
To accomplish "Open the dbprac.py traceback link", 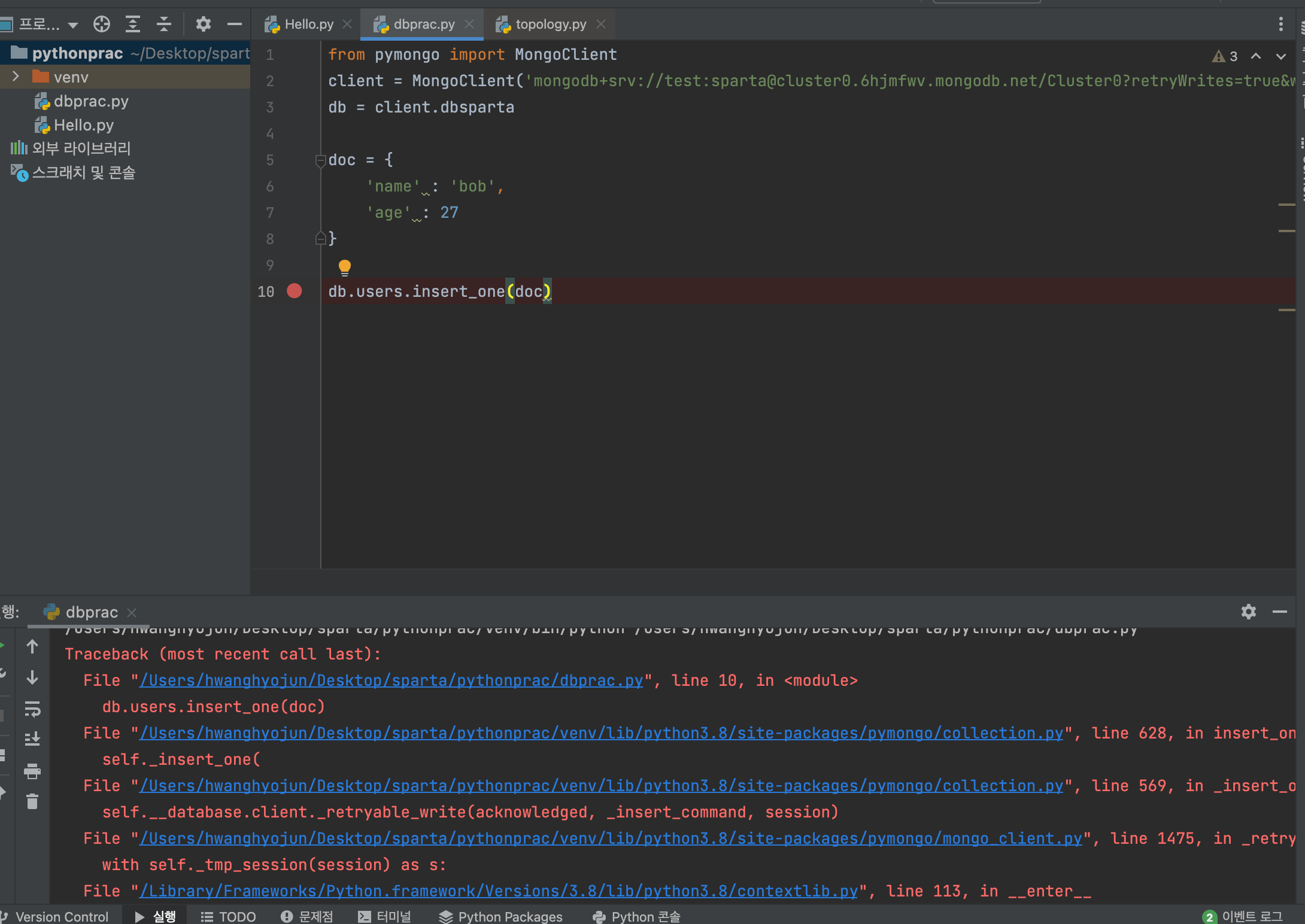I will [391, 680].
